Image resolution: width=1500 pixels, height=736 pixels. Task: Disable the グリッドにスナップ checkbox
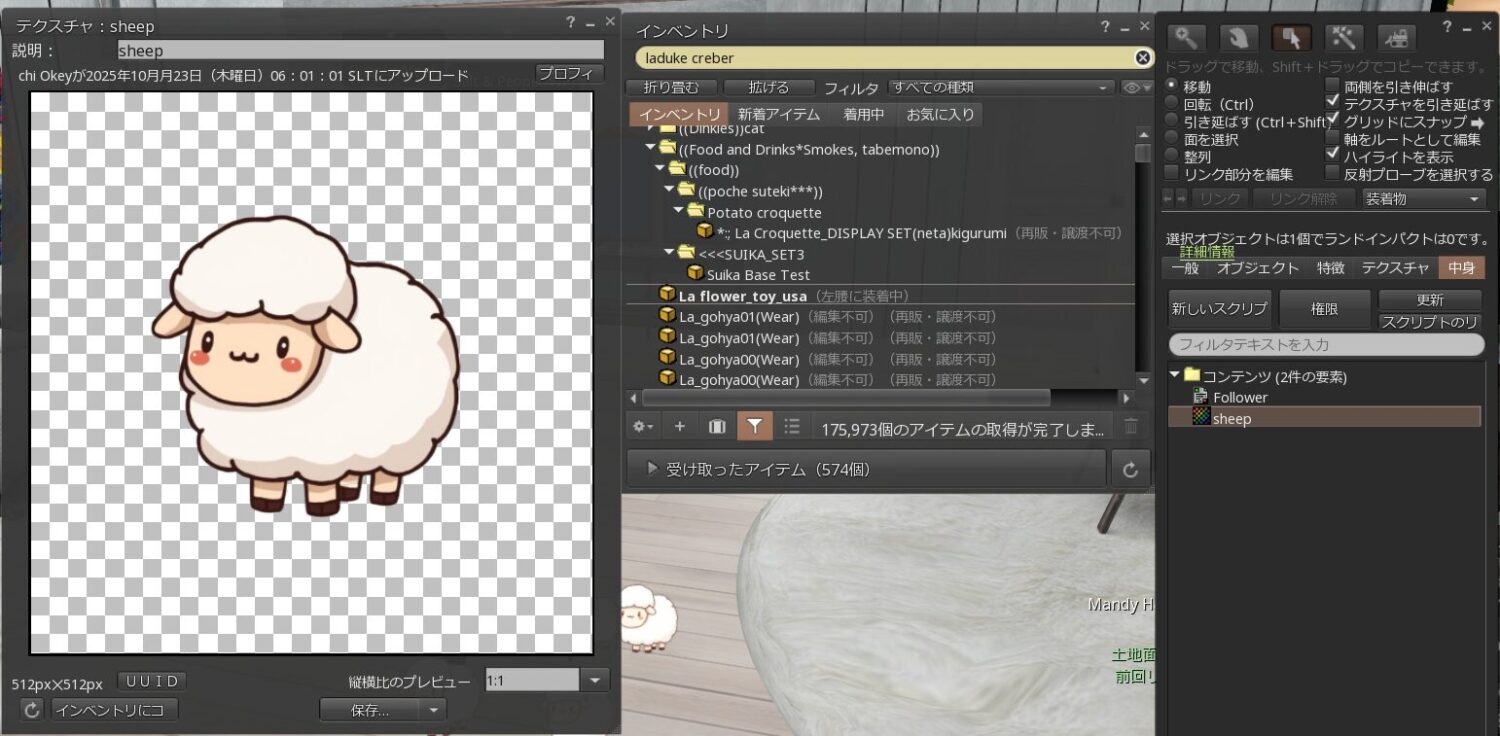(1332, 120)
